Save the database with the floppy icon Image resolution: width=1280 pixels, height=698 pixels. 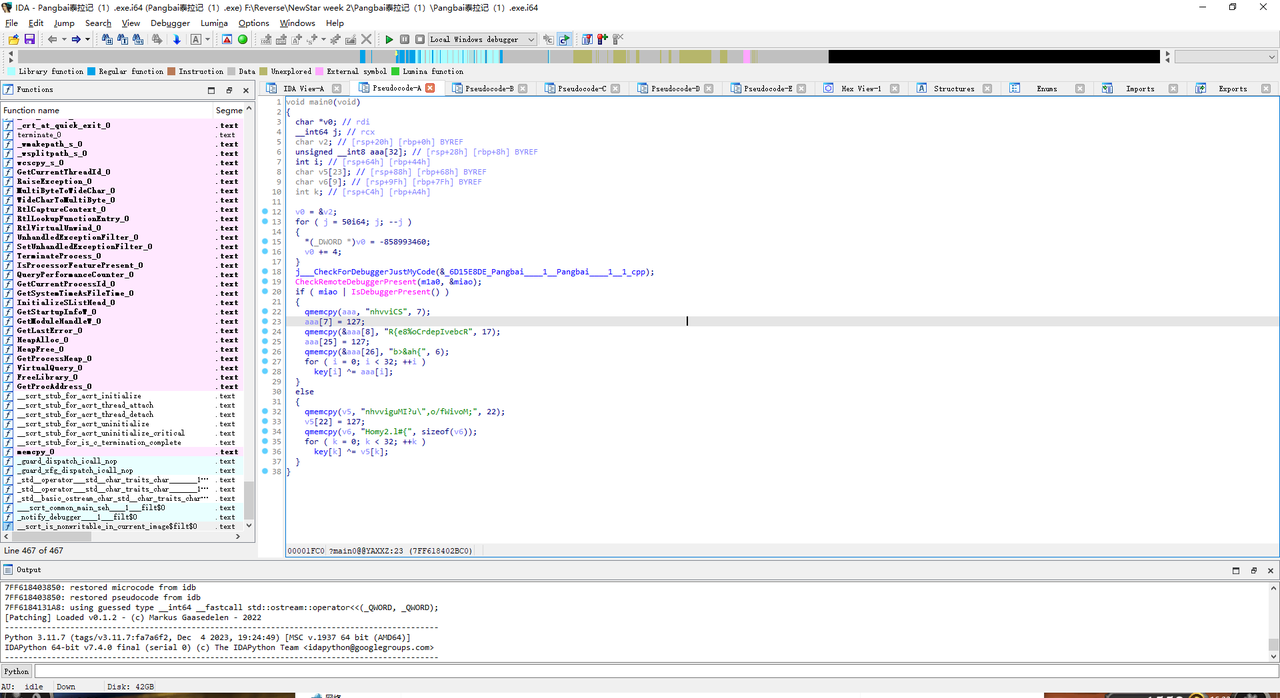pos(29,39)
